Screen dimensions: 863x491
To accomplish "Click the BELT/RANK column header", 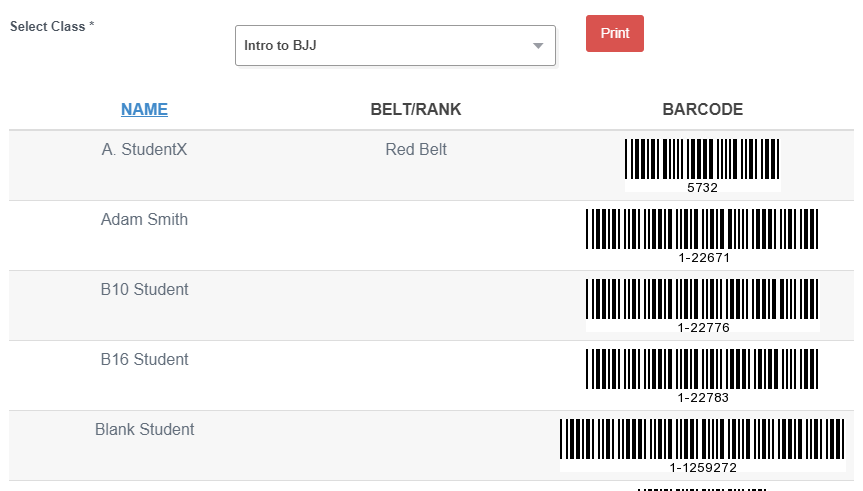I will coord(416,110).
